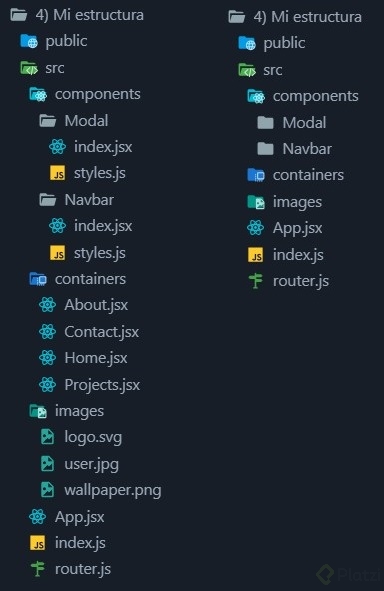The height and width of the screenshot is (591, 384).
Task: Click the React icon beside right App.jsx
Action: click(255, 228)
